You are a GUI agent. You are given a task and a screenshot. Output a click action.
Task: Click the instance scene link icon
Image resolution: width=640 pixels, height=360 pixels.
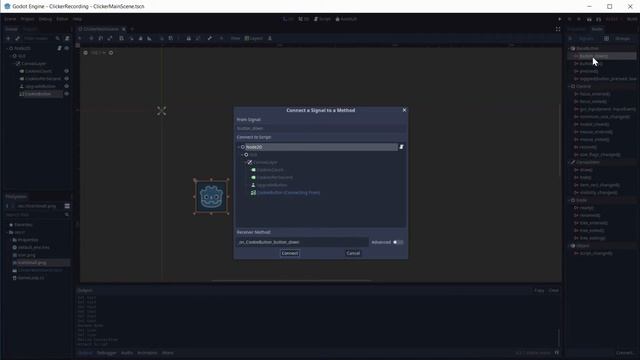point(17,38)
